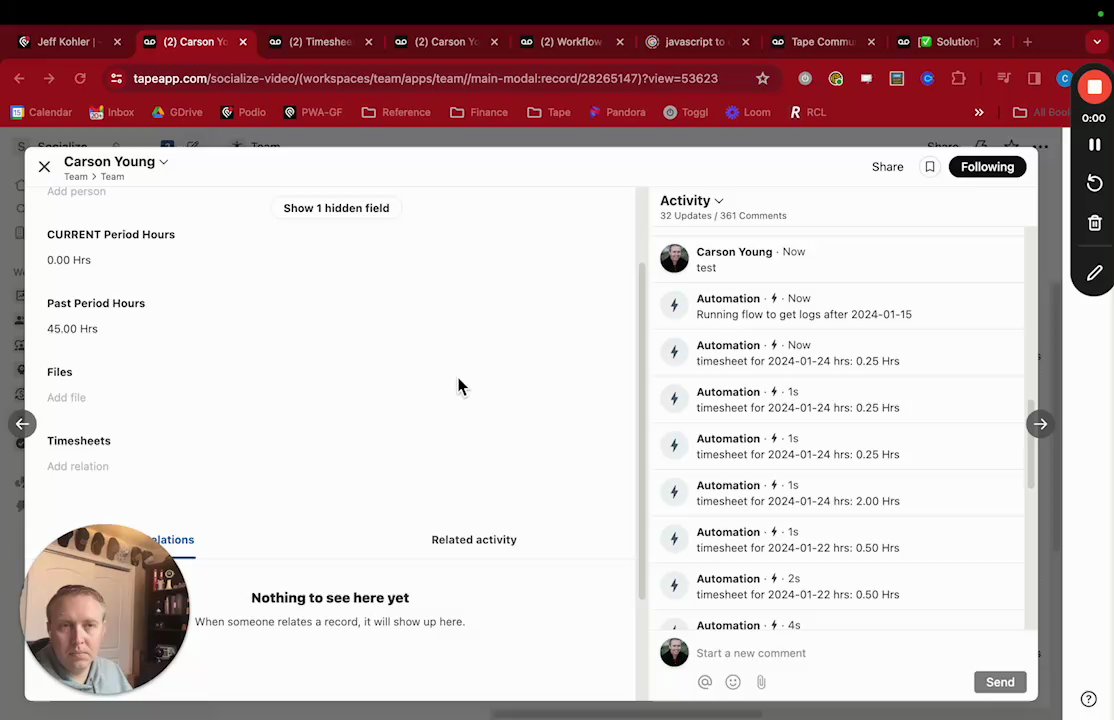The height and width of the screenshot is (720, 1114).
Task: Open the Loom drawing pen tool
Action: (x=1094, y=273)
